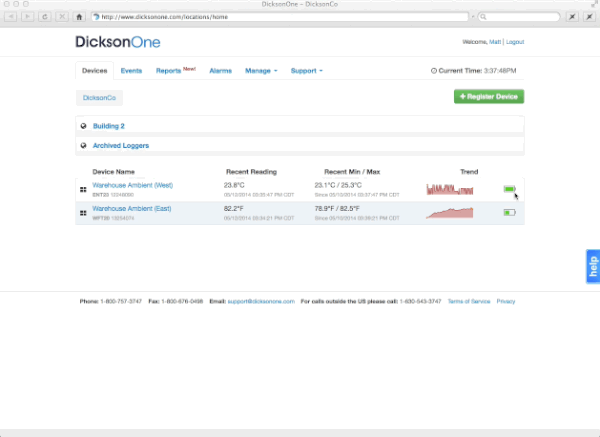Stop loading with the X toolbar icon
Screen dimensions: 600x437
(62, 16)
